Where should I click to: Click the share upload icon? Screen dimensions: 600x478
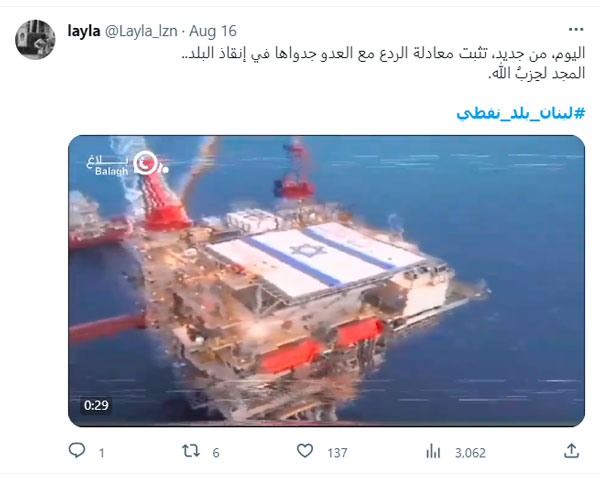tap(571, 451)
